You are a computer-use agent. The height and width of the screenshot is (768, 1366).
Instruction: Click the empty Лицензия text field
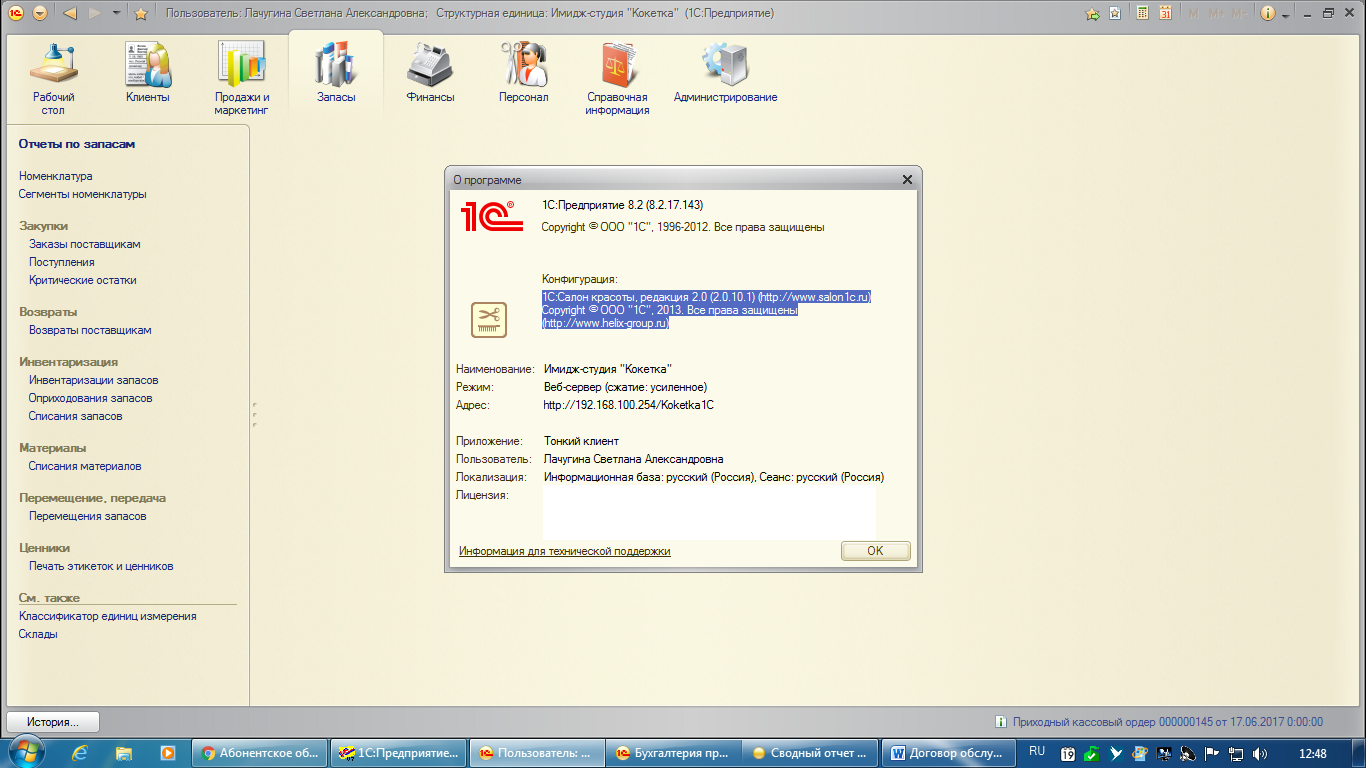point(708,513)
